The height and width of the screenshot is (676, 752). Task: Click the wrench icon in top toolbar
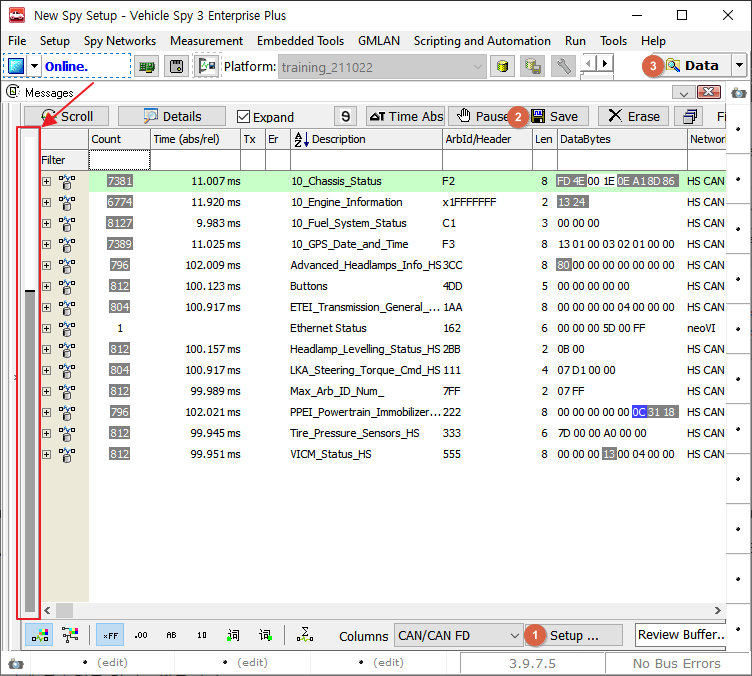563,66
